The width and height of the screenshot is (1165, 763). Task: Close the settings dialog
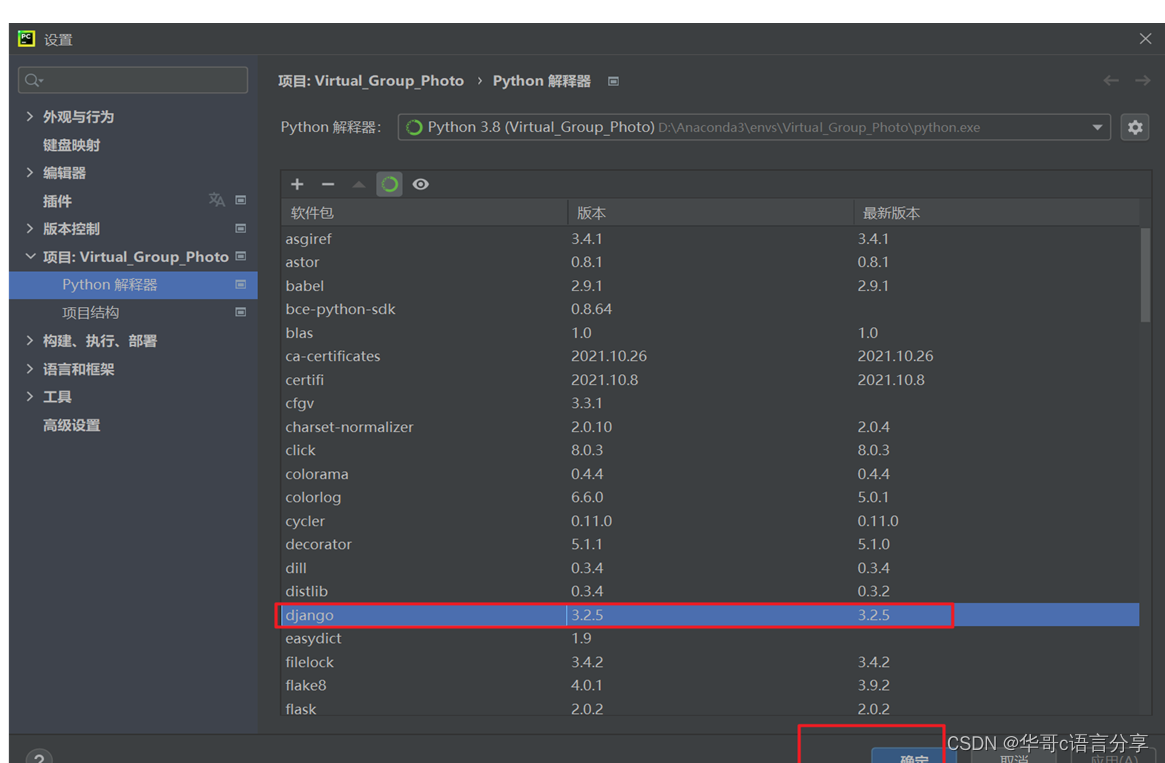(1145, 39)
